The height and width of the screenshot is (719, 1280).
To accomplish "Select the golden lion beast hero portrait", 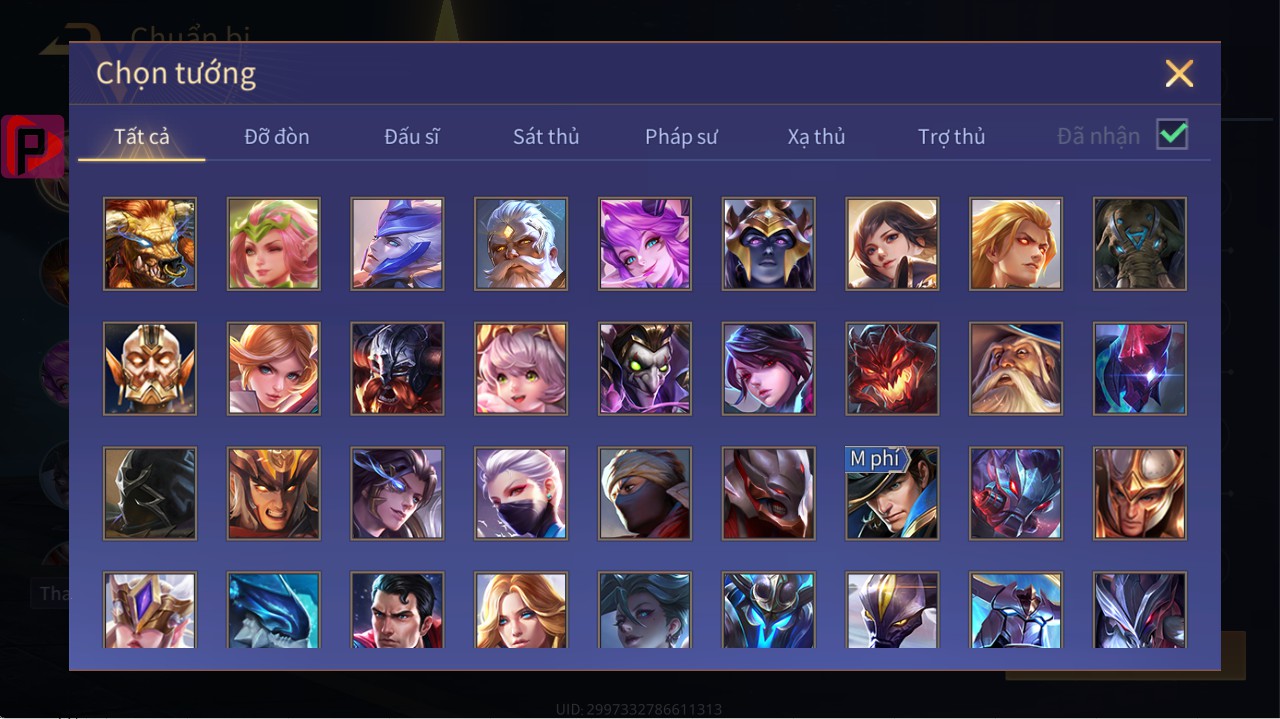I will point(150,244).
